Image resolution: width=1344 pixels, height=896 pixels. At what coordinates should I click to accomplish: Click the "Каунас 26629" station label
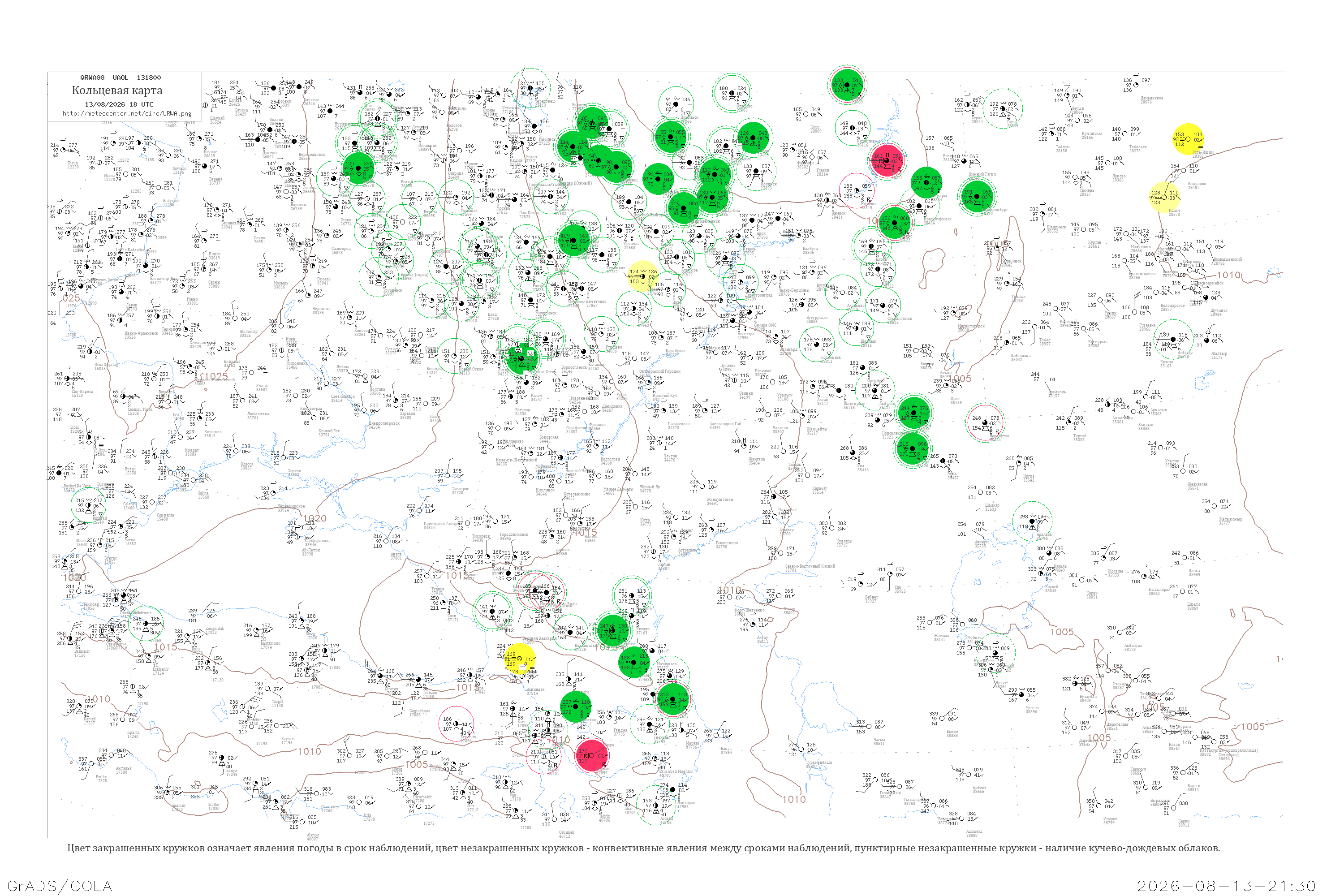pos(210,154)
